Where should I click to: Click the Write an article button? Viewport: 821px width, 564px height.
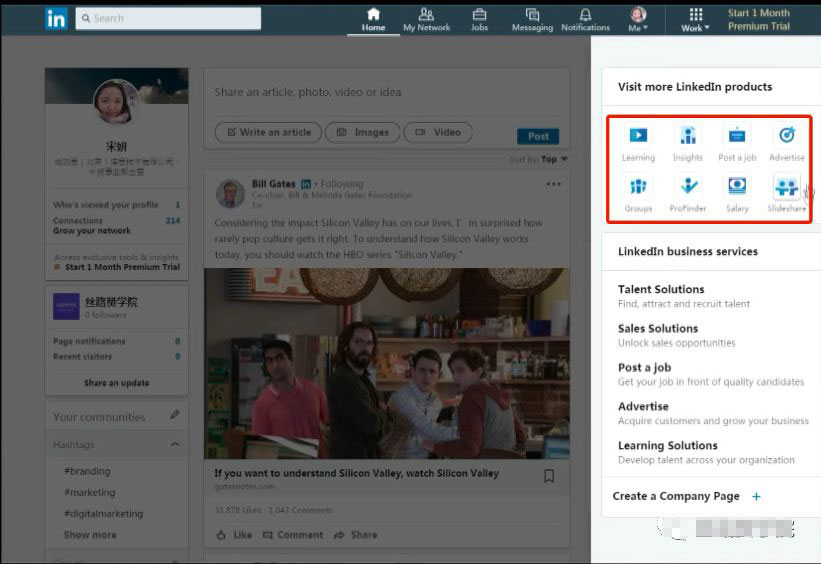point(269,132)
